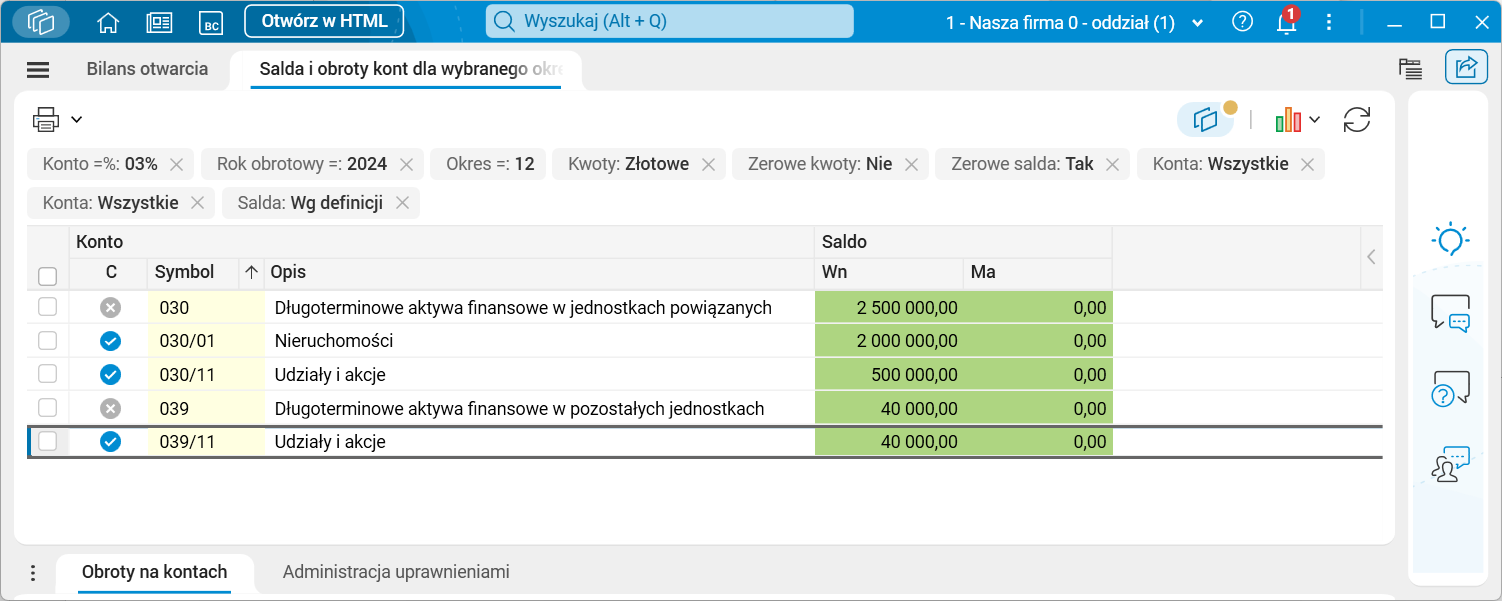This screenshot has height=601, width=1502.
Task: Click the blue check toggle on row 039/11
Action: (x=110, y=440)
